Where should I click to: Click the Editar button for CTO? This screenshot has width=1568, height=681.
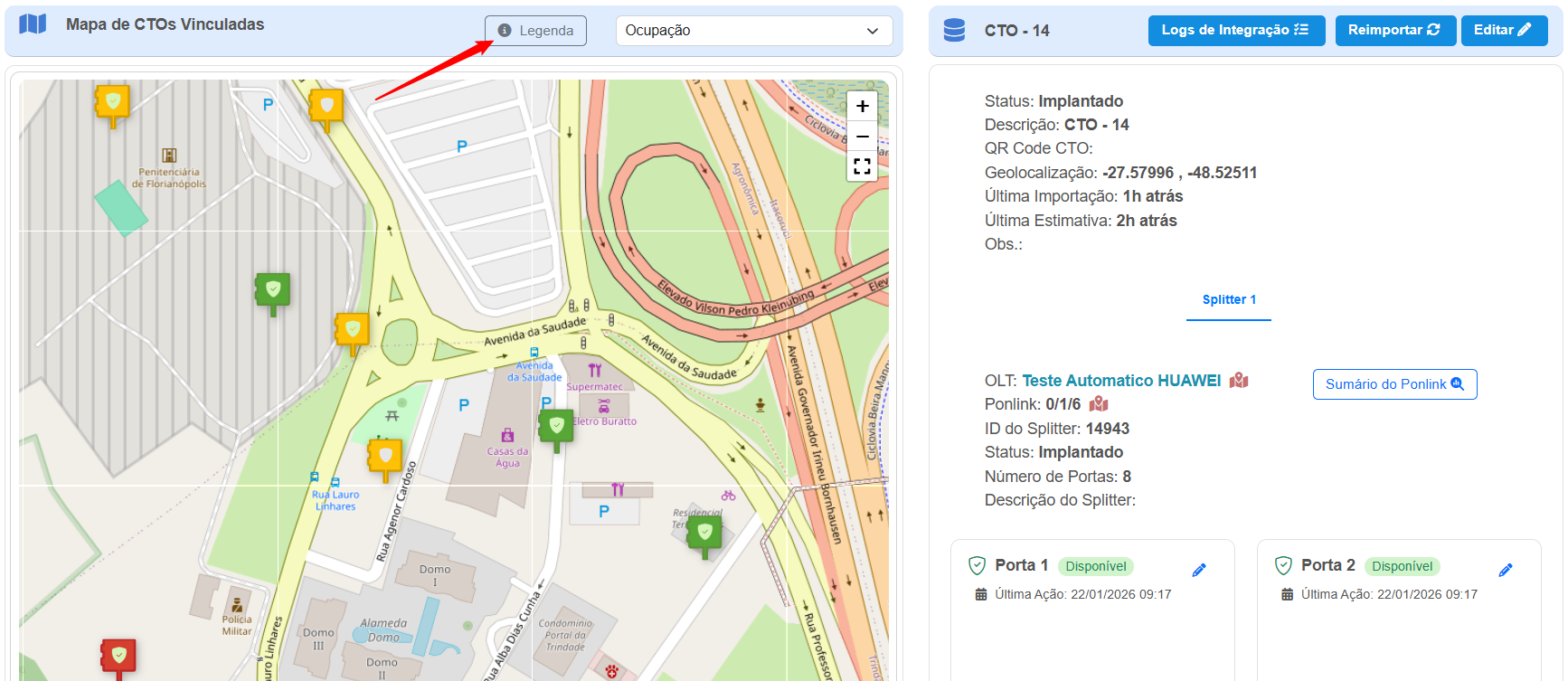point(1503,31)
